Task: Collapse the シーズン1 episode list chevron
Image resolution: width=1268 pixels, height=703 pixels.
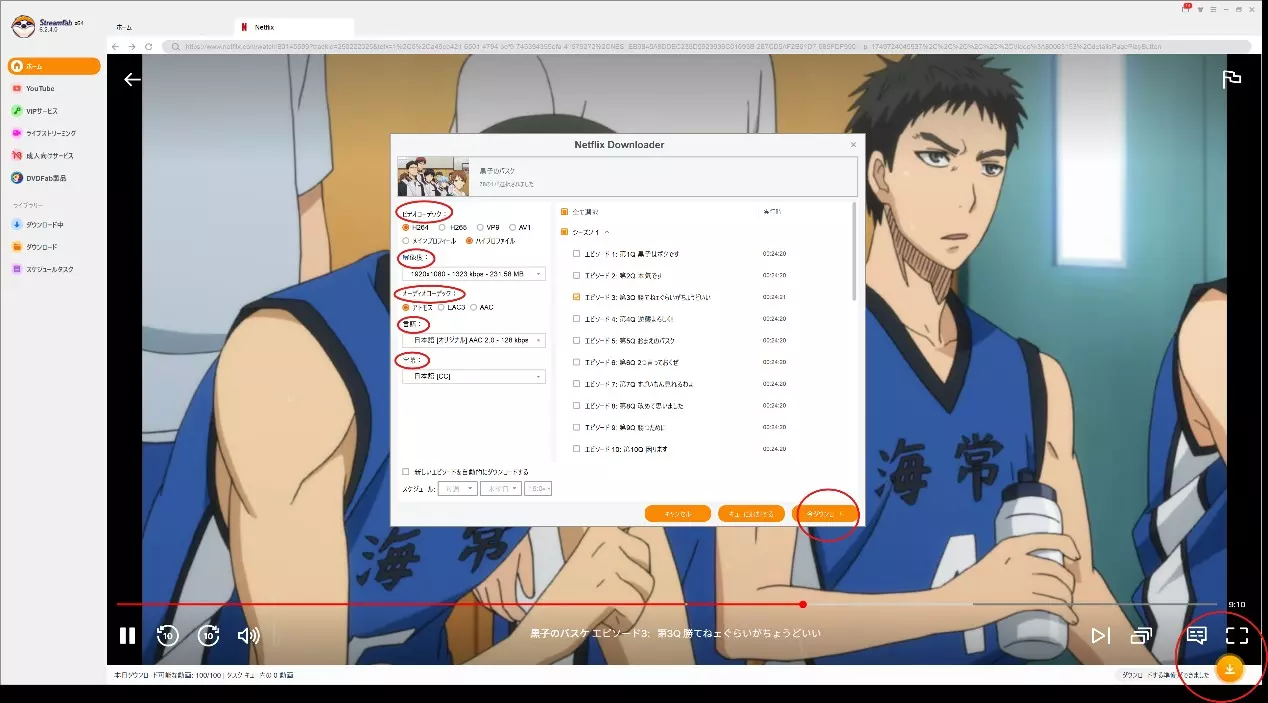Action: 607,232
